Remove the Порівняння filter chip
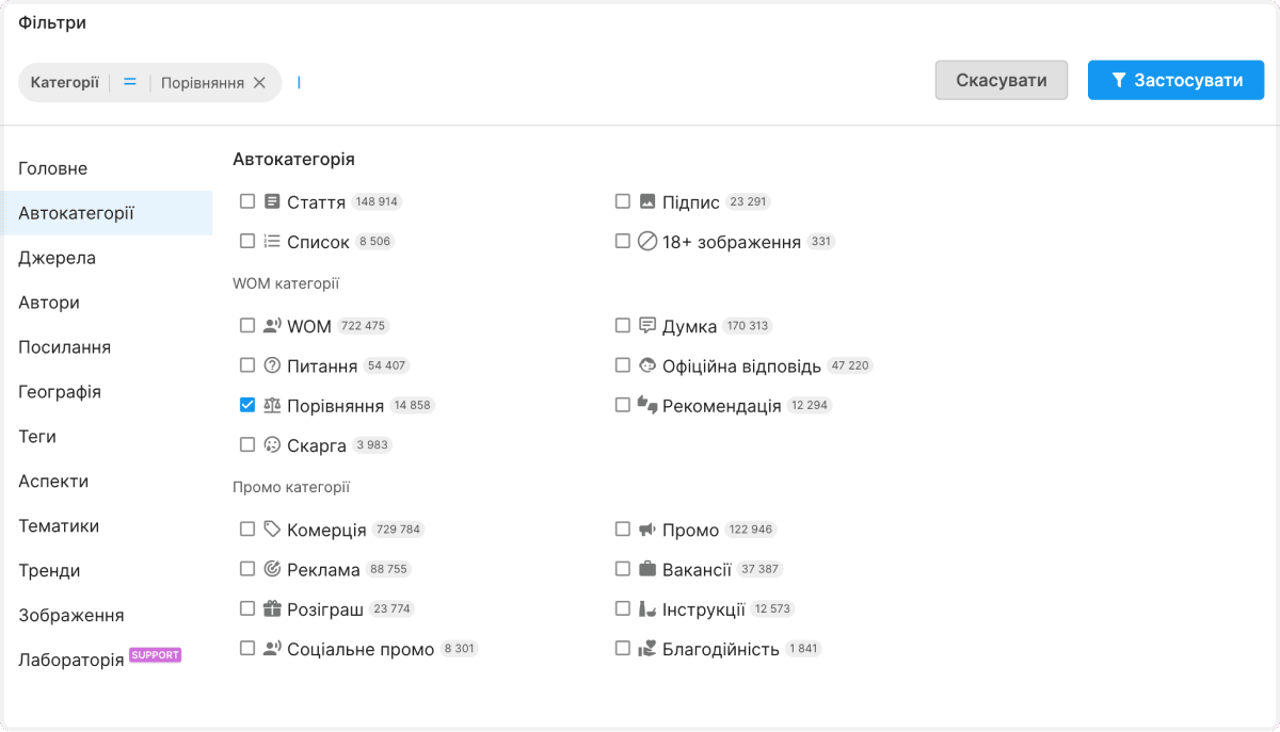Screen dimensions: 1280x732 [x=259, y=83]
